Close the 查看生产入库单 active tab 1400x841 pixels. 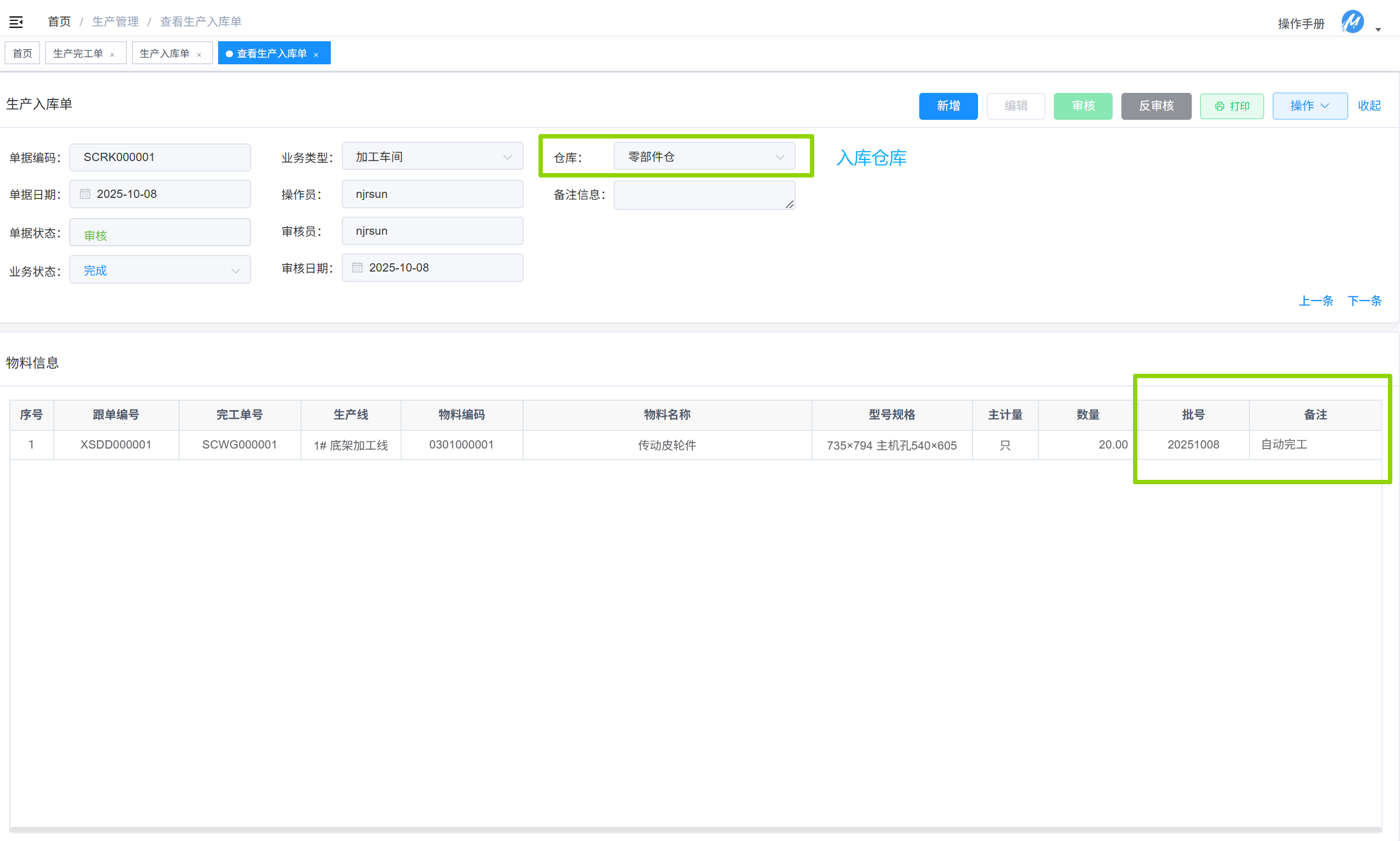point(316,54)
